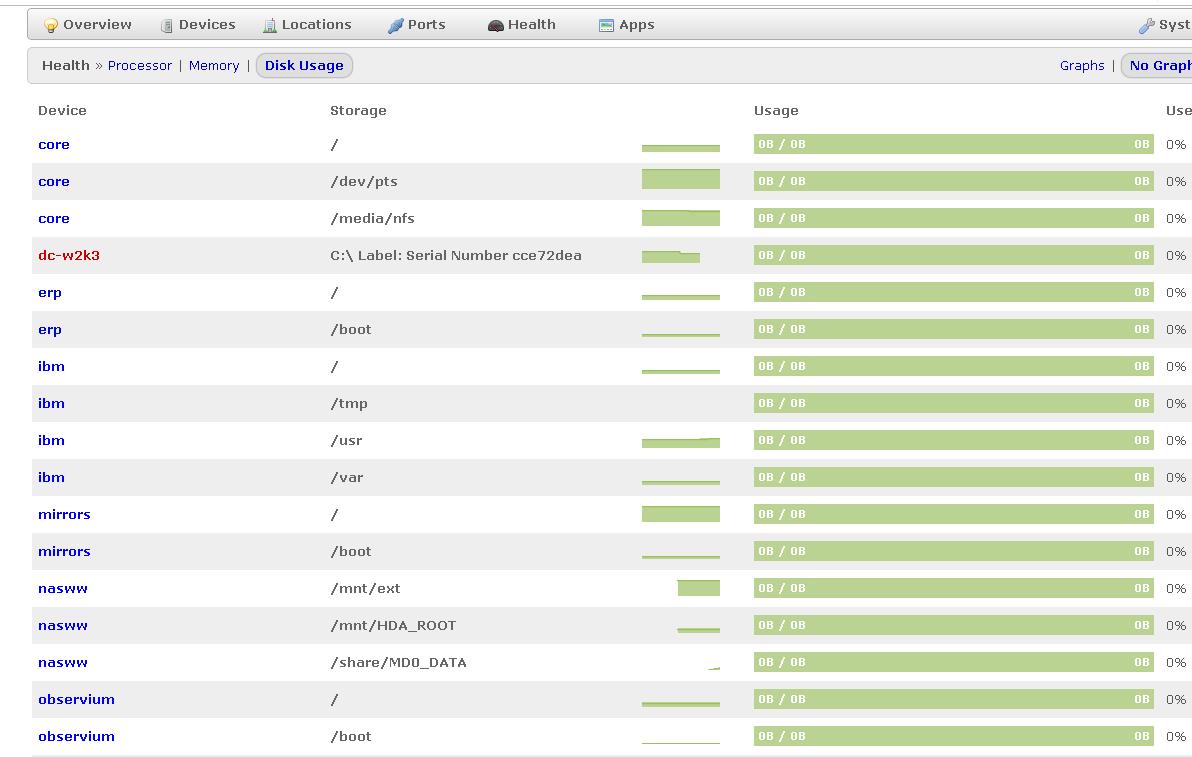Click the Health gauge icon
The height and width of the screenshot is (757, 1192).
click(495, 26)
